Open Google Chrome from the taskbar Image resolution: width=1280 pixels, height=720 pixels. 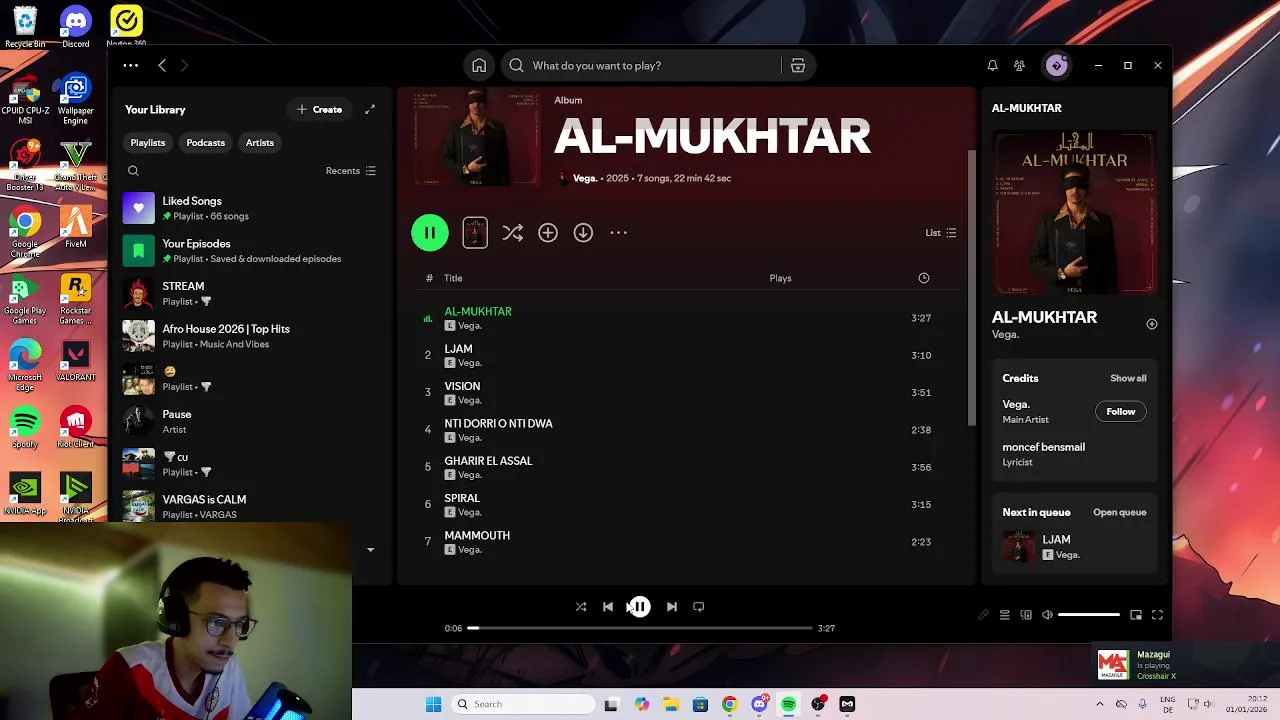pyautogui.click(x=729, y=704)
